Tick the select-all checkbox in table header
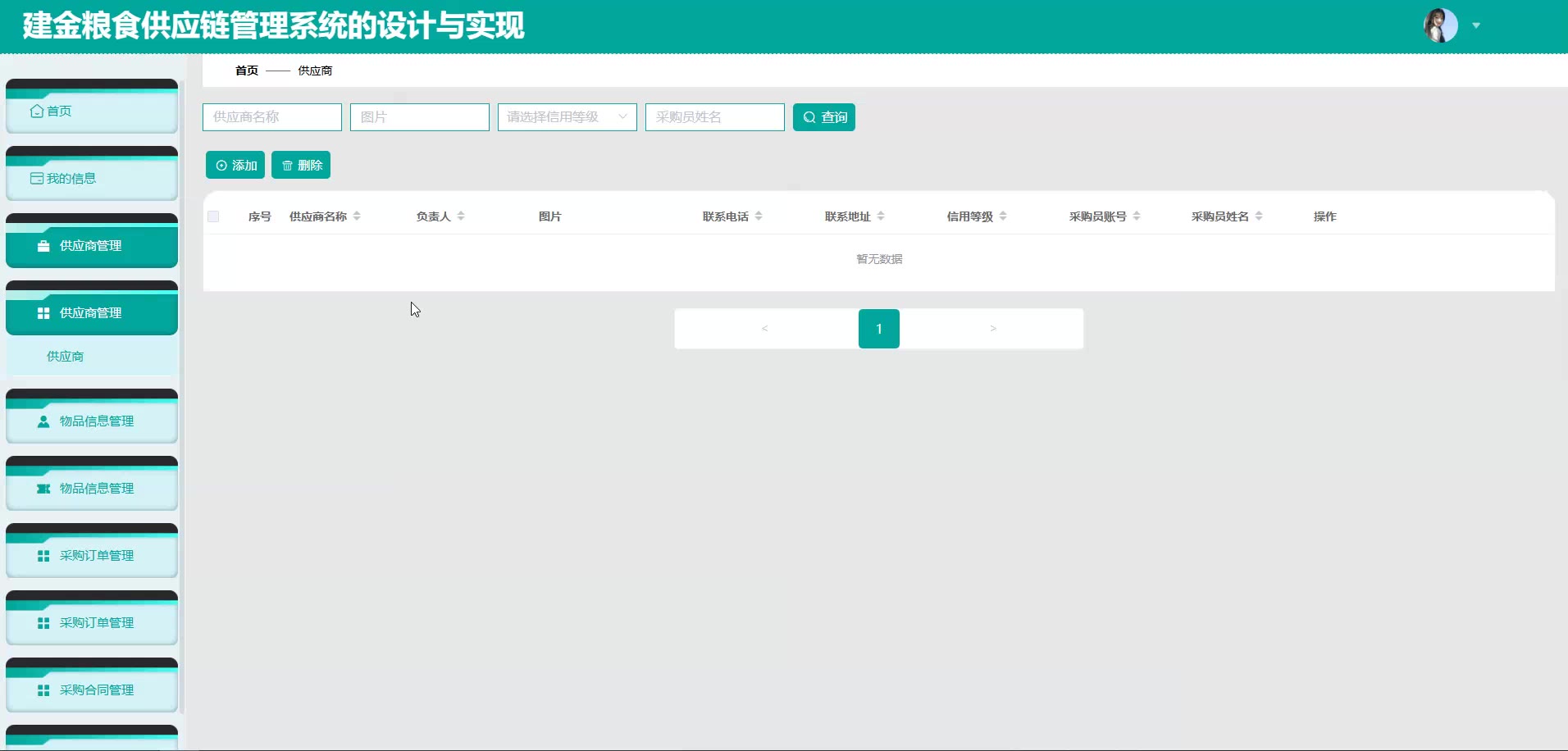The height and width of the screenshot is (751, 1568). coord(213,216)
